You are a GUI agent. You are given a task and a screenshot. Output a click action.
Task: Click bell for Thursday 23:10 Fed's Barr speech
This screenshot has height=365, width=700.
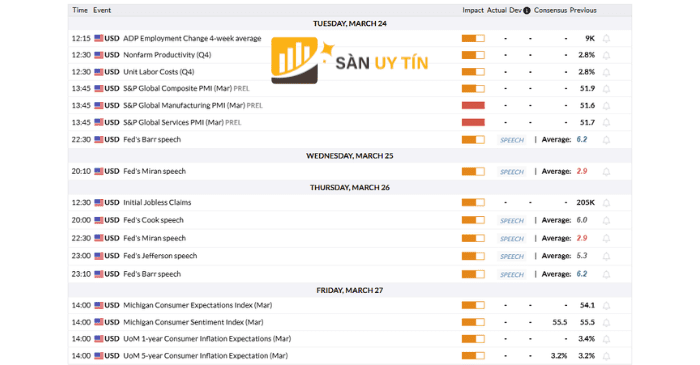(x=606, y=274)
